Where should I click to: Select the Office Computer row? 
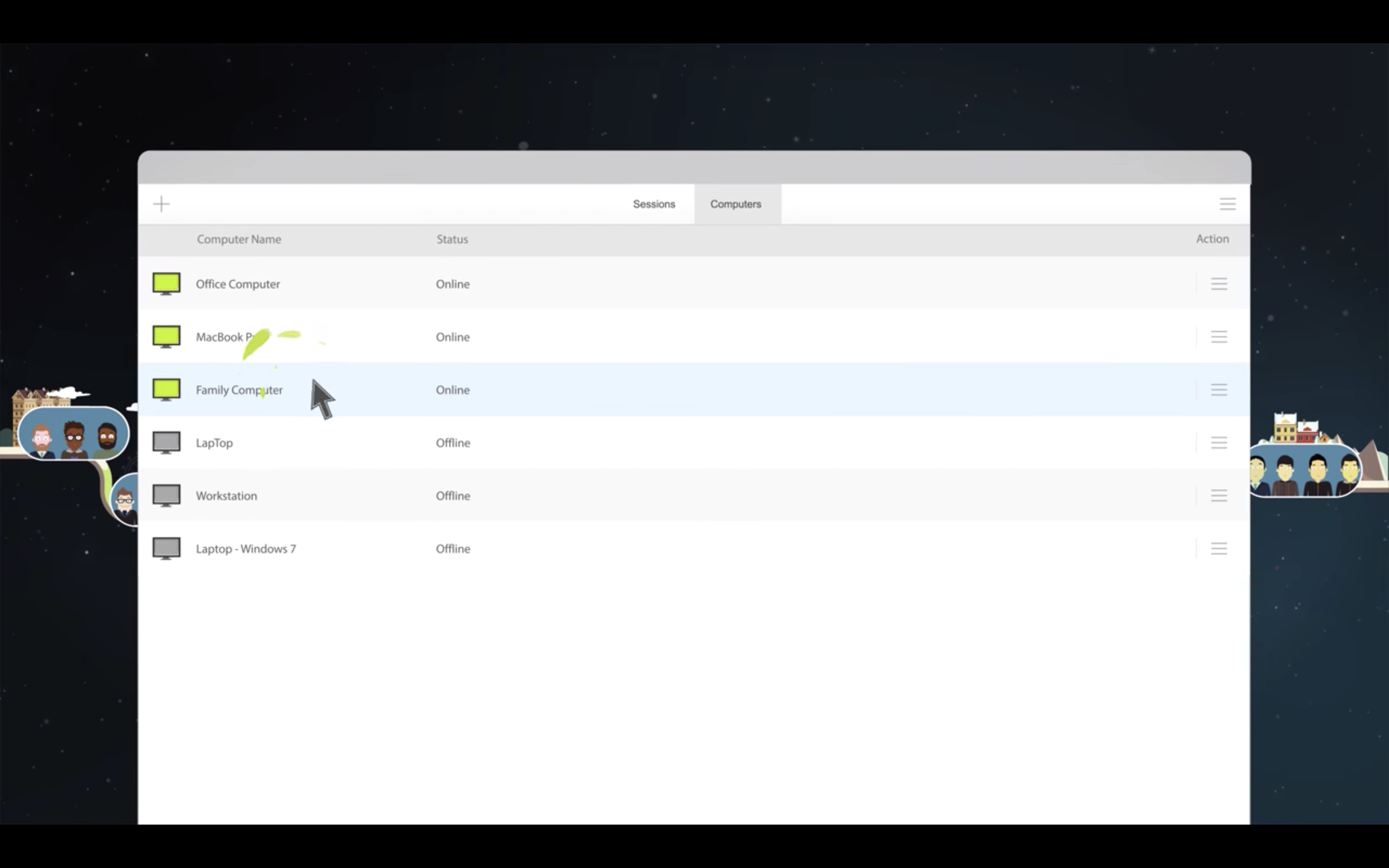(x=694, y=283)
